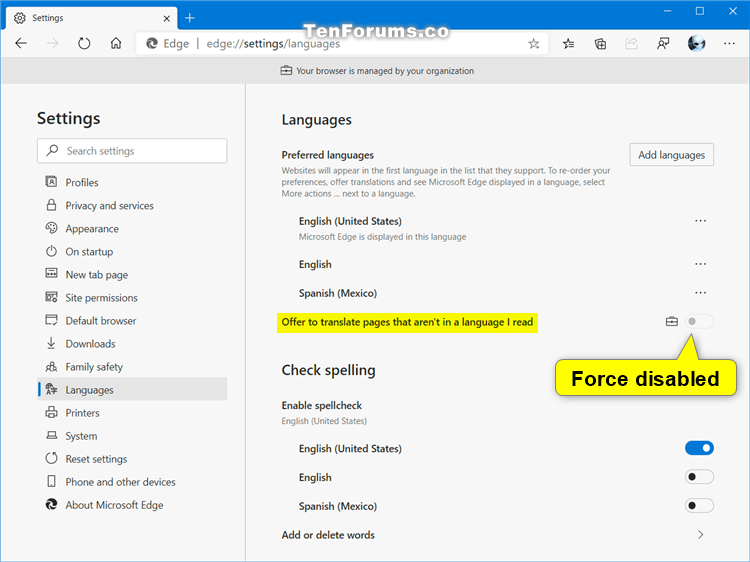This screenshot has width=750, height=562.
Task: Click the Share icon in toolbar
Action: tap(631, 44)
